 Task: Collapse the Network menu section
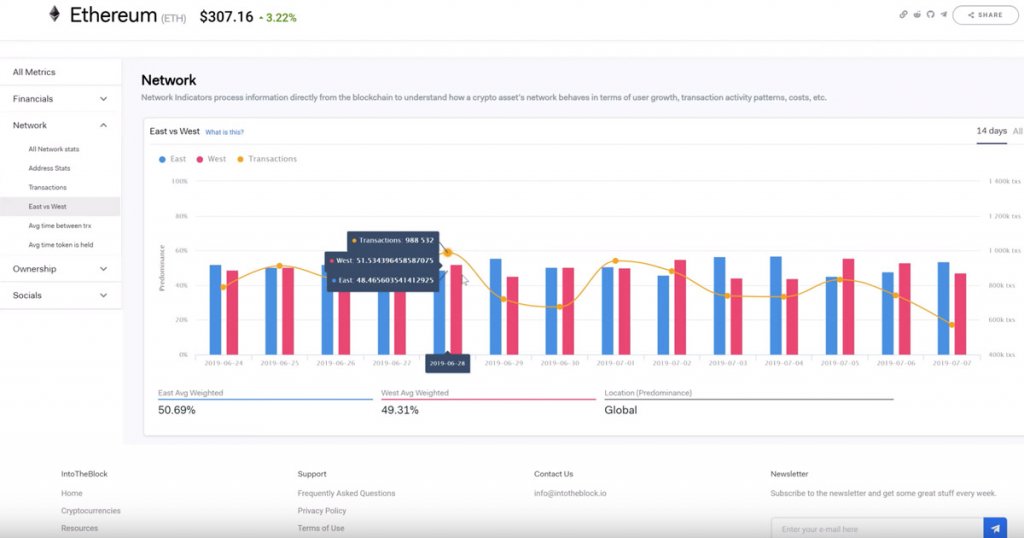pos(60,125)
